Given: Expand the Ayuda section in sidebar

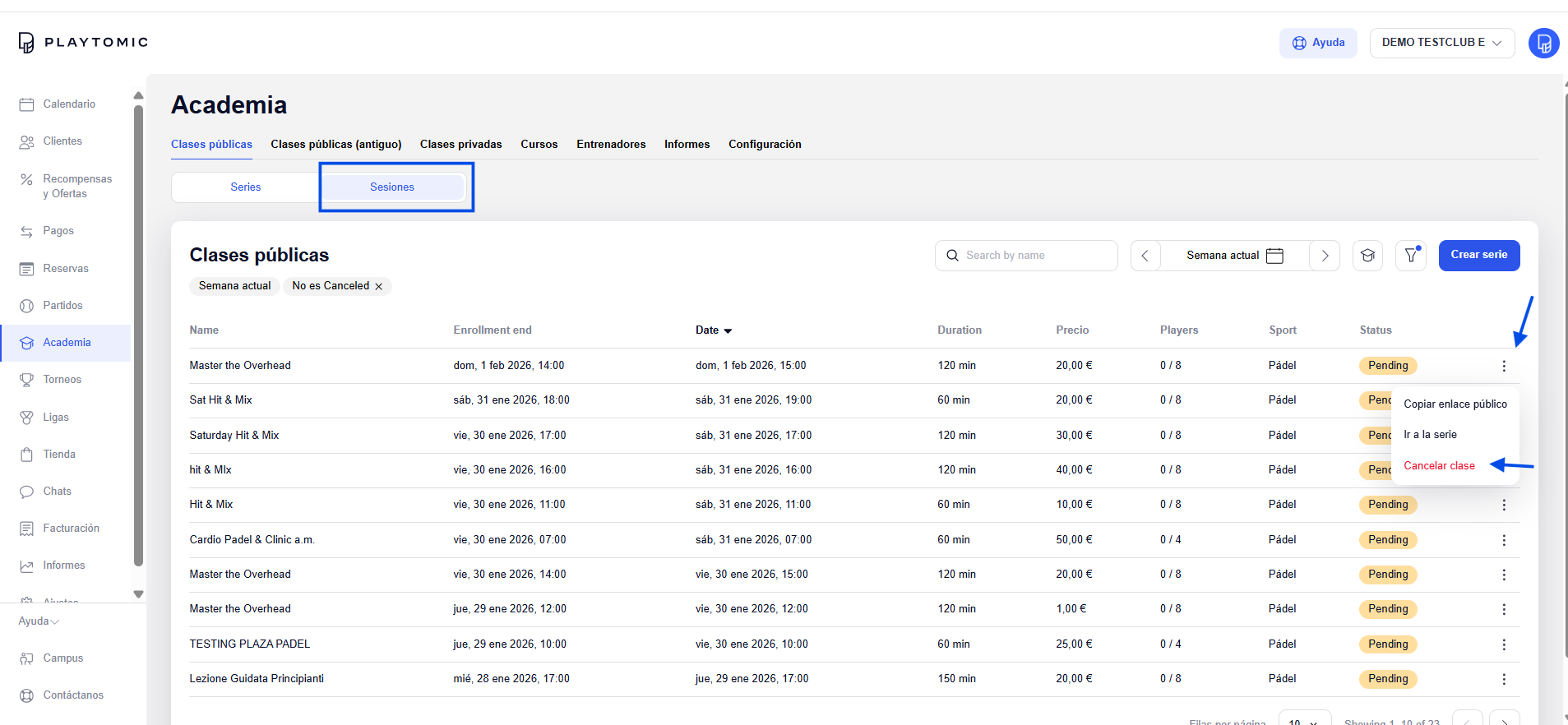Looking at the screenshot, I should [x=39, y=621].
